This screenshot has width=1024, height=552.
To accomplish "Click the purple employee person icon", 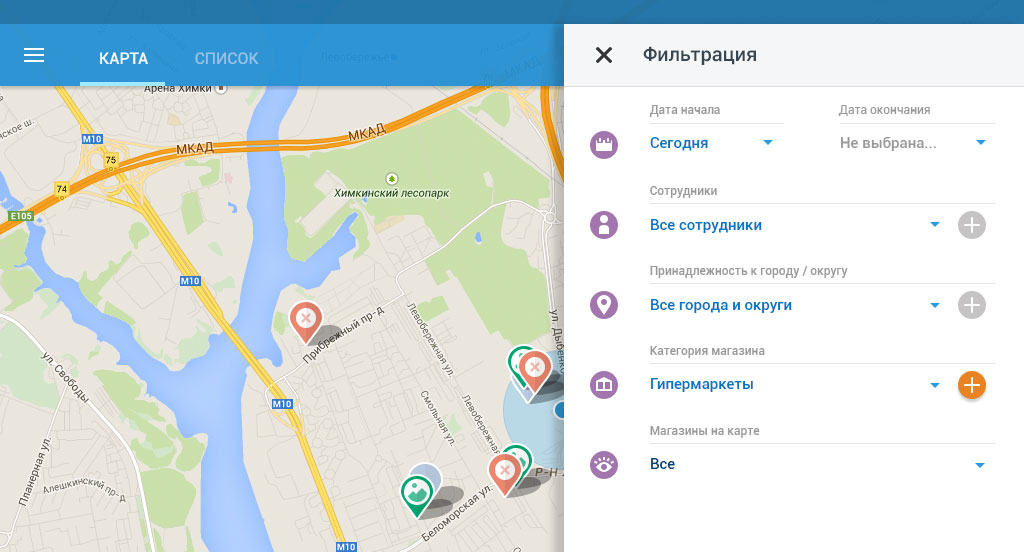I will pyautogui.click(x=604, y=225).
